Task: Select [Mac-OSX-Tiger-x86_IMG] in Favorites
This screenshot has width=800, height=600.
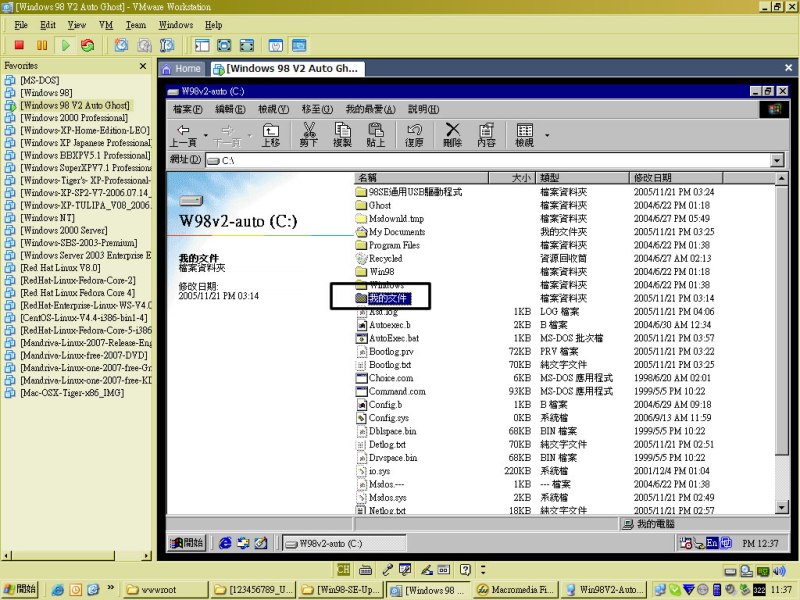Action: [x=72, y=392]
